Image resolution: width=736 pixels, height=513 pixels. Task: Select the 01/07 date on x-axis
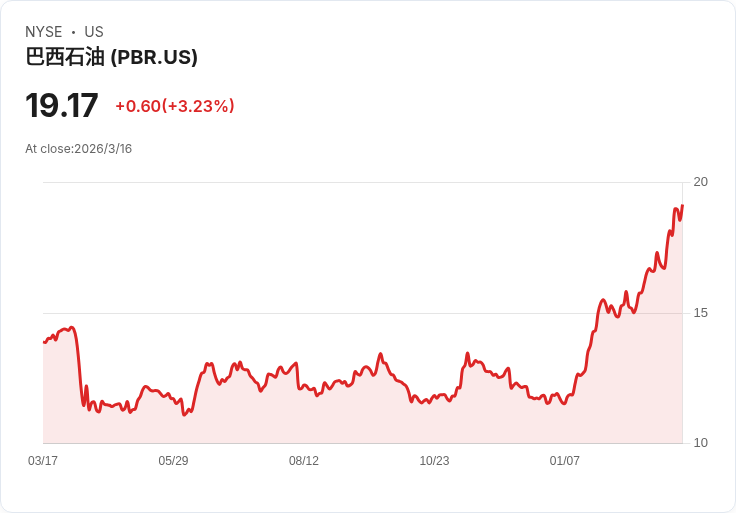tap(565, 461)
